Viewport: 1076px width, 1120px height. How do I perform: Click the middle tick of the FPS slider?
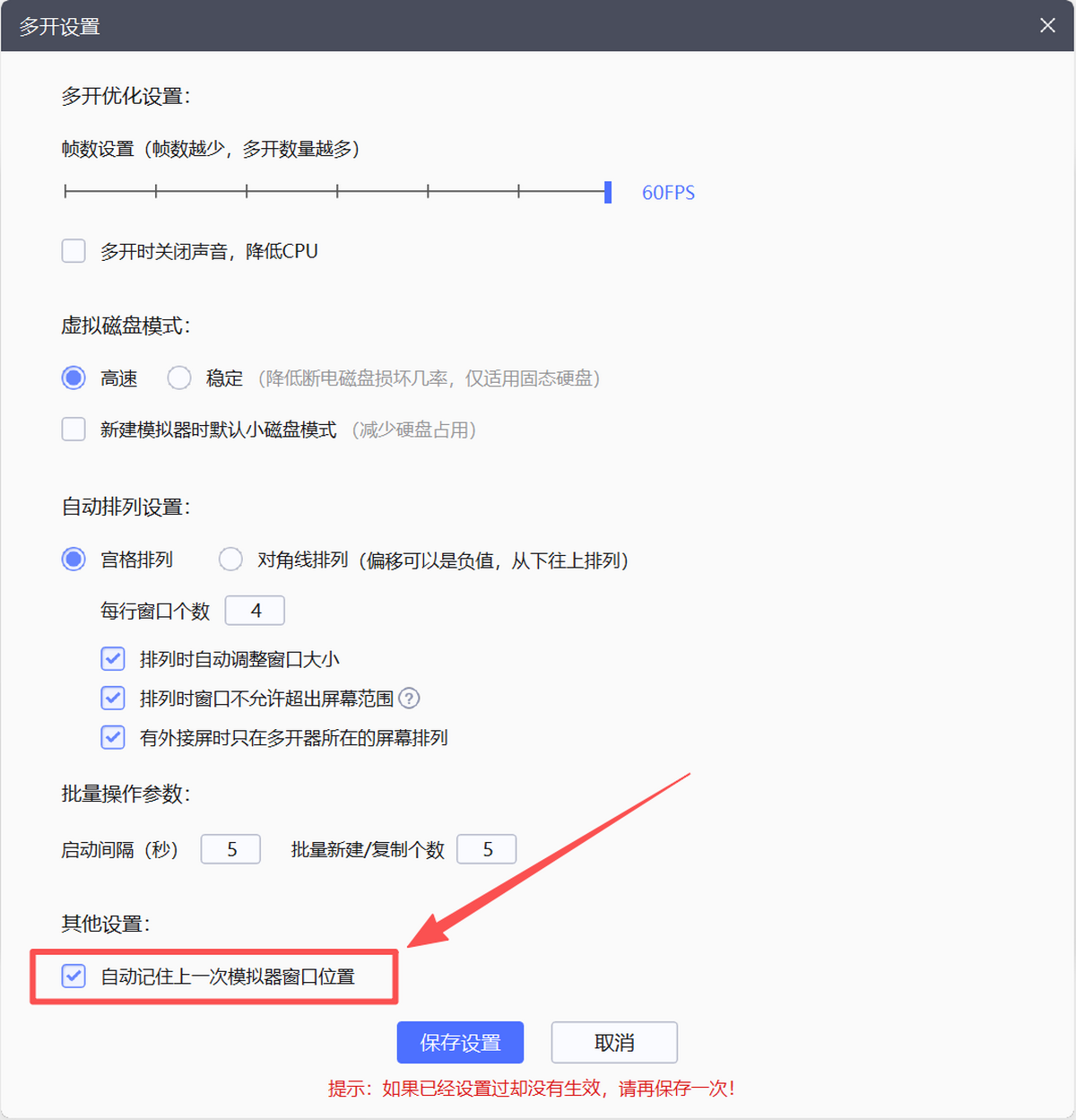pyautogui.click(x=337, y=191)
